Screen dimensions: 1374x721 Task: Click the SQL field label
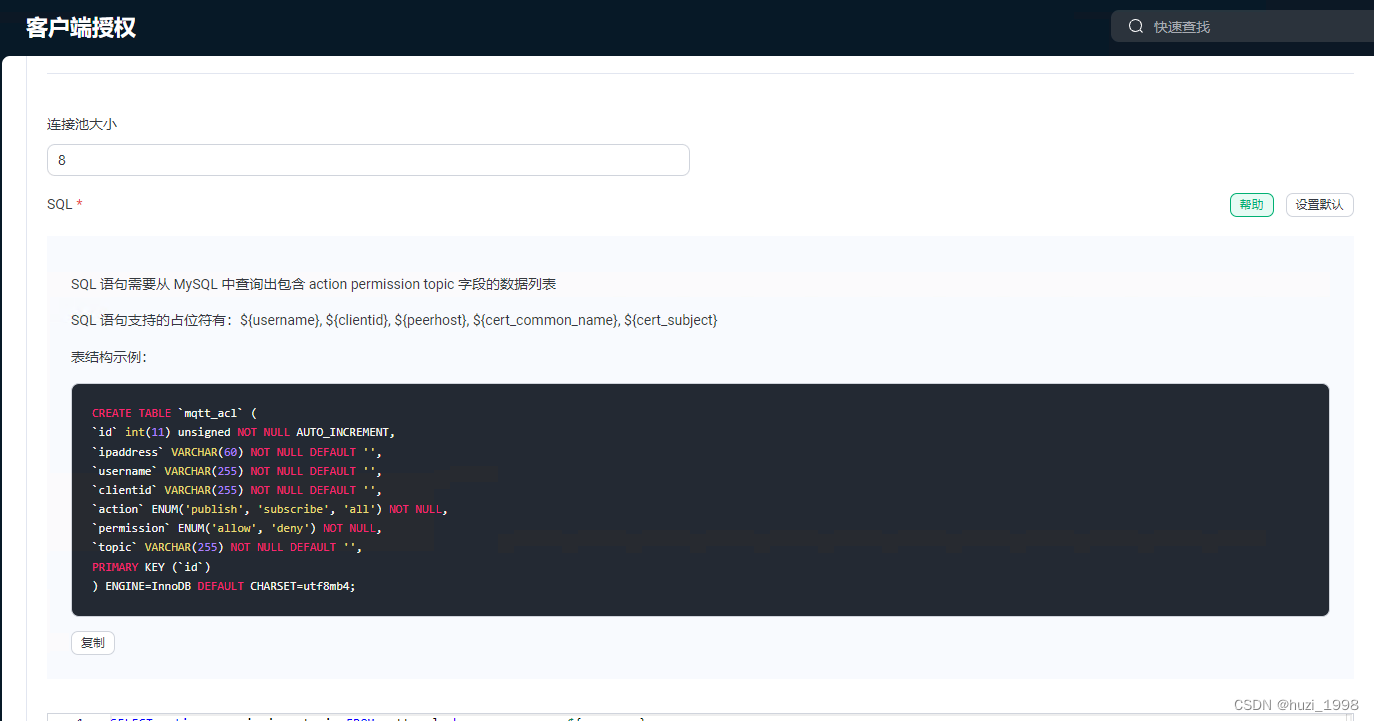point(64,204)
